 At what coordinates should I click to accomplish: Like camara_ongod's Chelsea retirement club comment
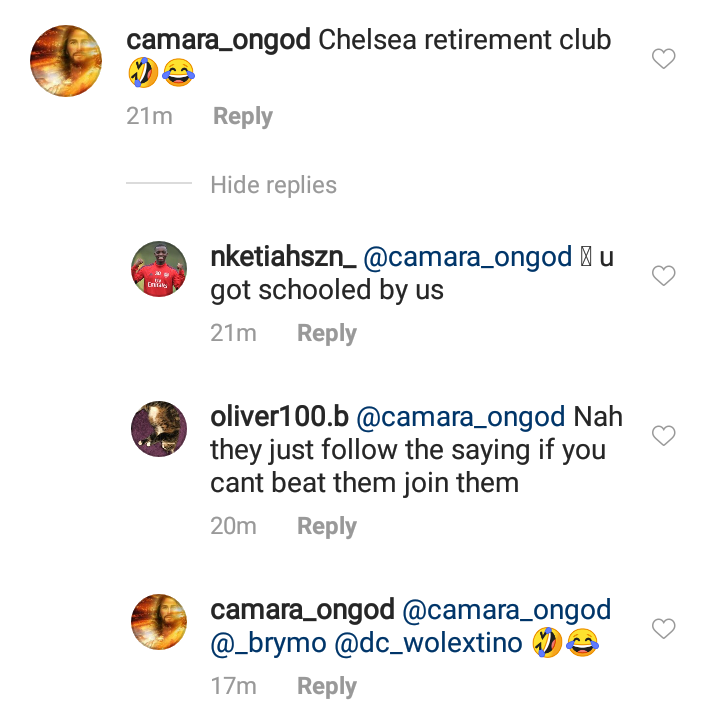click(663, 59)
